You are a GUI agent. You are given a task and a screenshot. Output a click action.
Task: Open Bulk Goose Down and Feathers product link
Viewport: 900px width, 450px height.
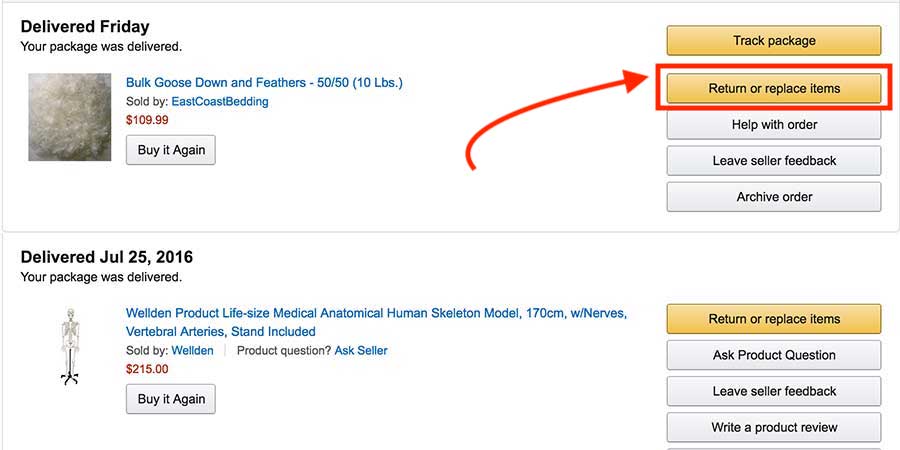click(x=264, y=82)
